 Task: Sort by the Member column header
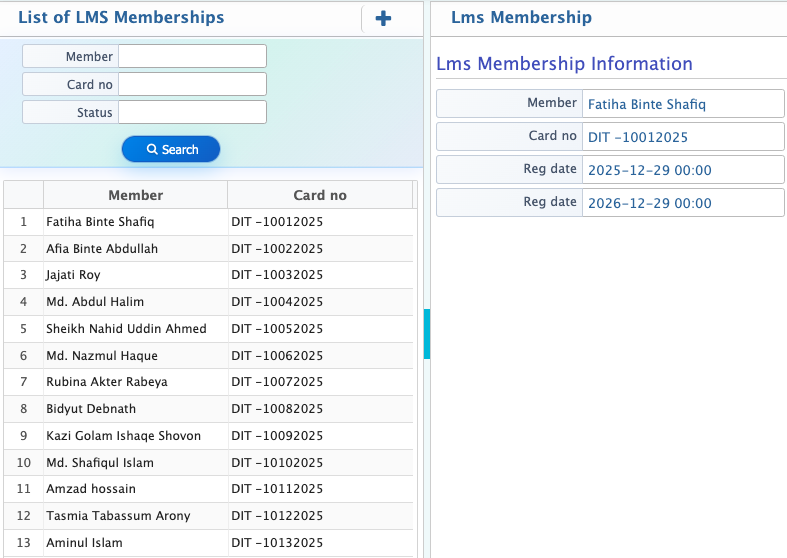[x=135, y=195]
